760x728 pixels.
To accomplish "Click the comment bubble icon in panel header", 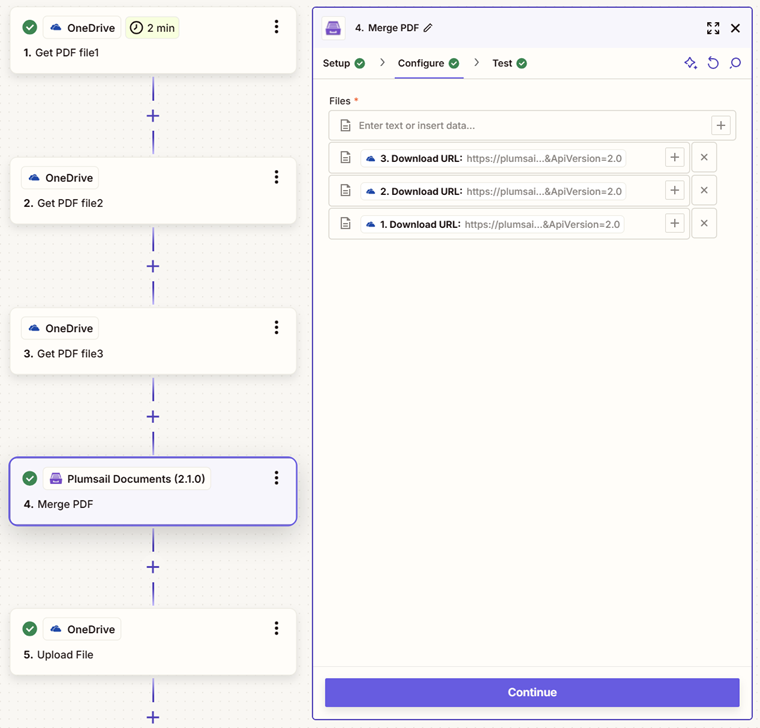I will tap(735, 63).
